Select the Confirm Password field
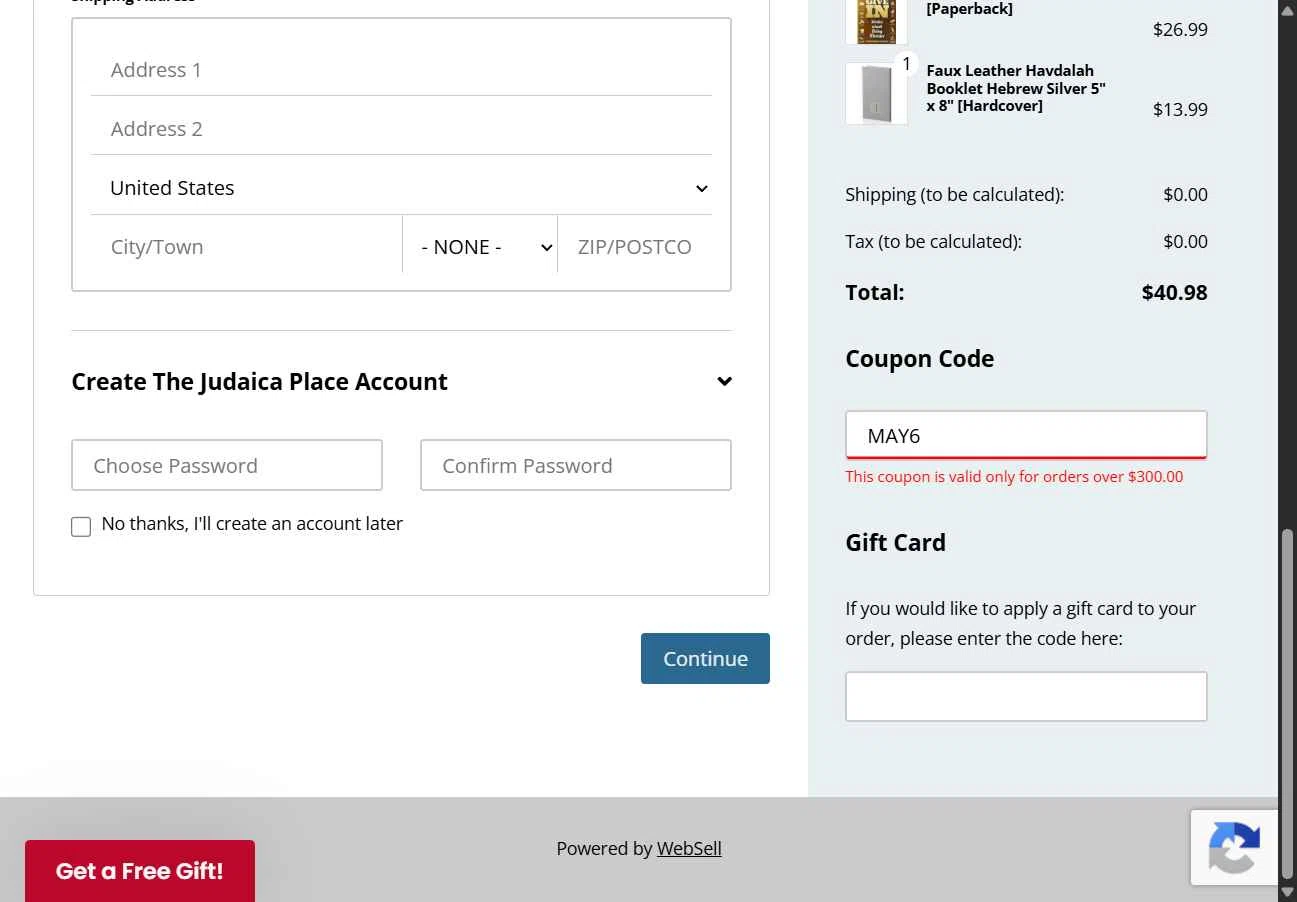 576,465
